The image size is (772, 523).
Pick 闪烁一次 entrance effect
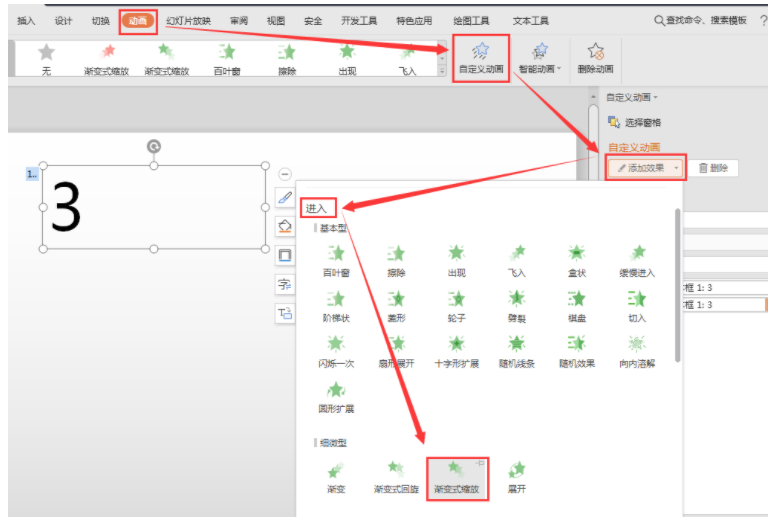pos(336,352)
